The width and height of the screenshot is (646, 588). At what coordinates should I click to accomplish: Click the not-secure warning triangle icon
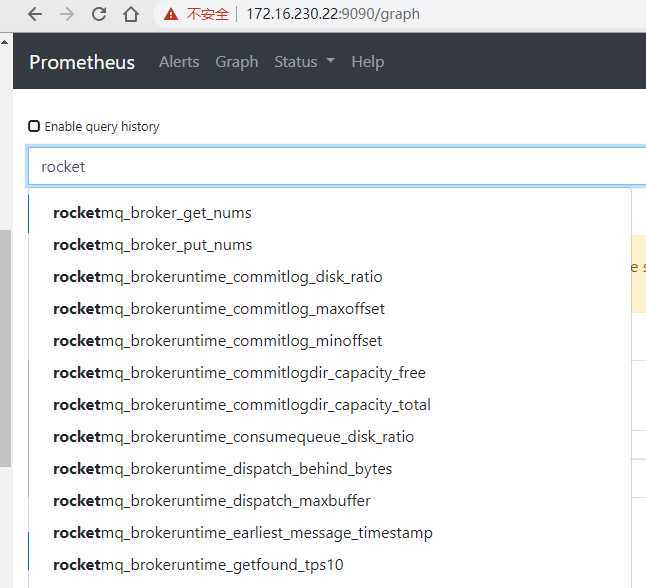tap(171, 15)
